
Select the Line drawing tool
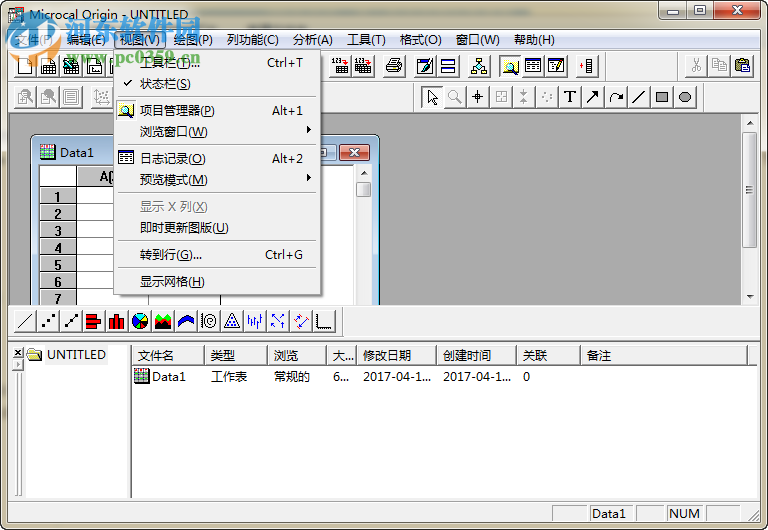coord(639,97)
